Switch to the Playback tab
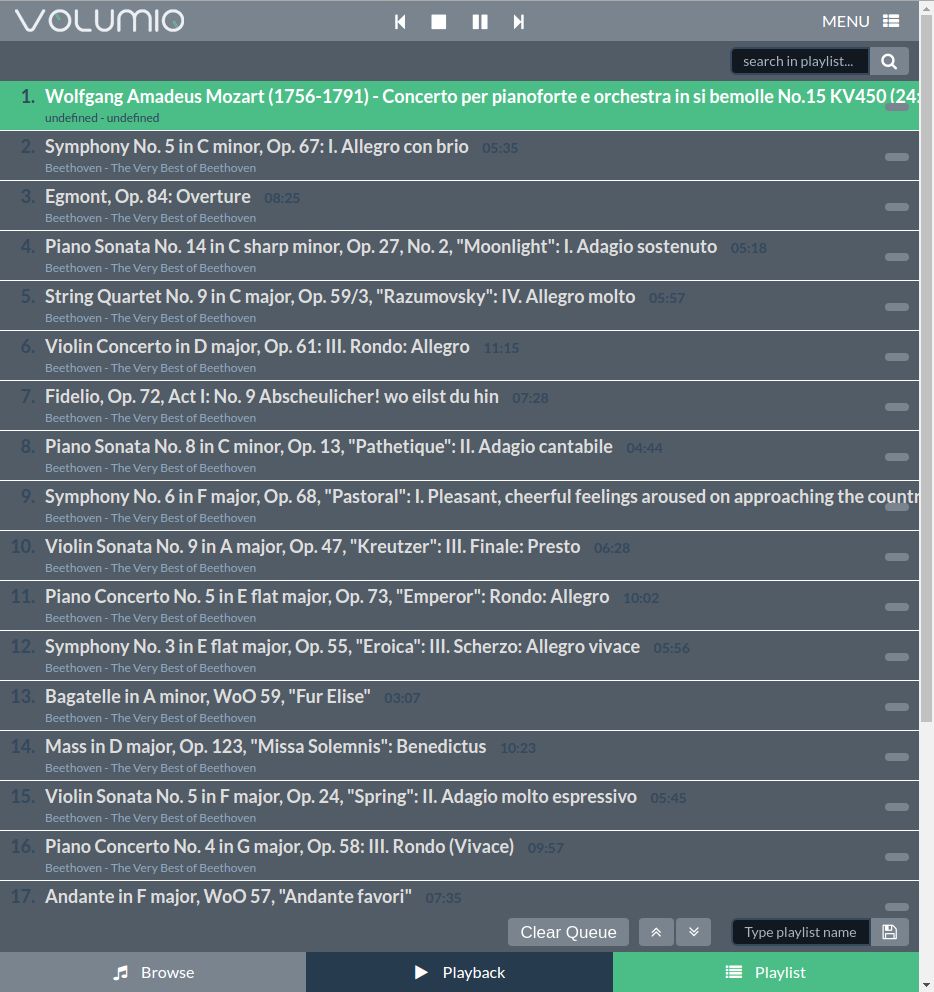 [x=459, y=972]
